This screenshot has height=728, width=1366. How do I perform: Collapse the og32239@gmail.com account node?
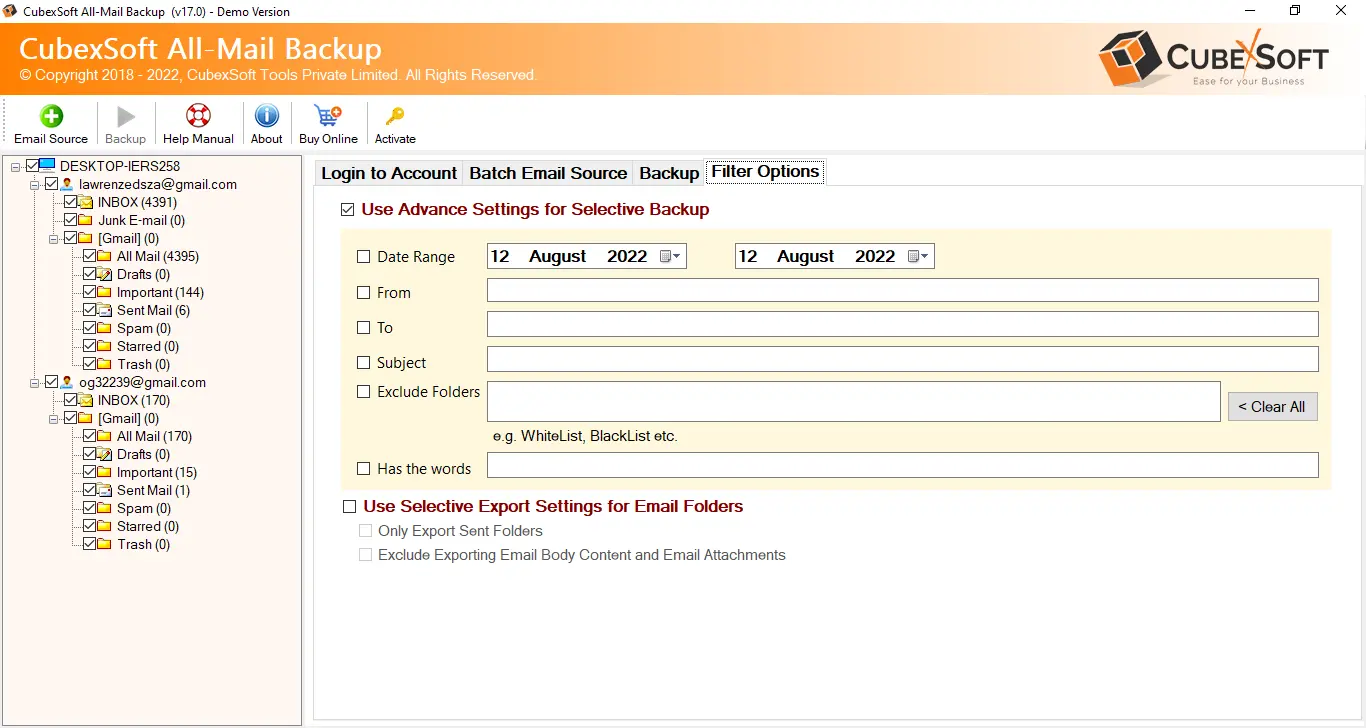(x=35, y=382)
